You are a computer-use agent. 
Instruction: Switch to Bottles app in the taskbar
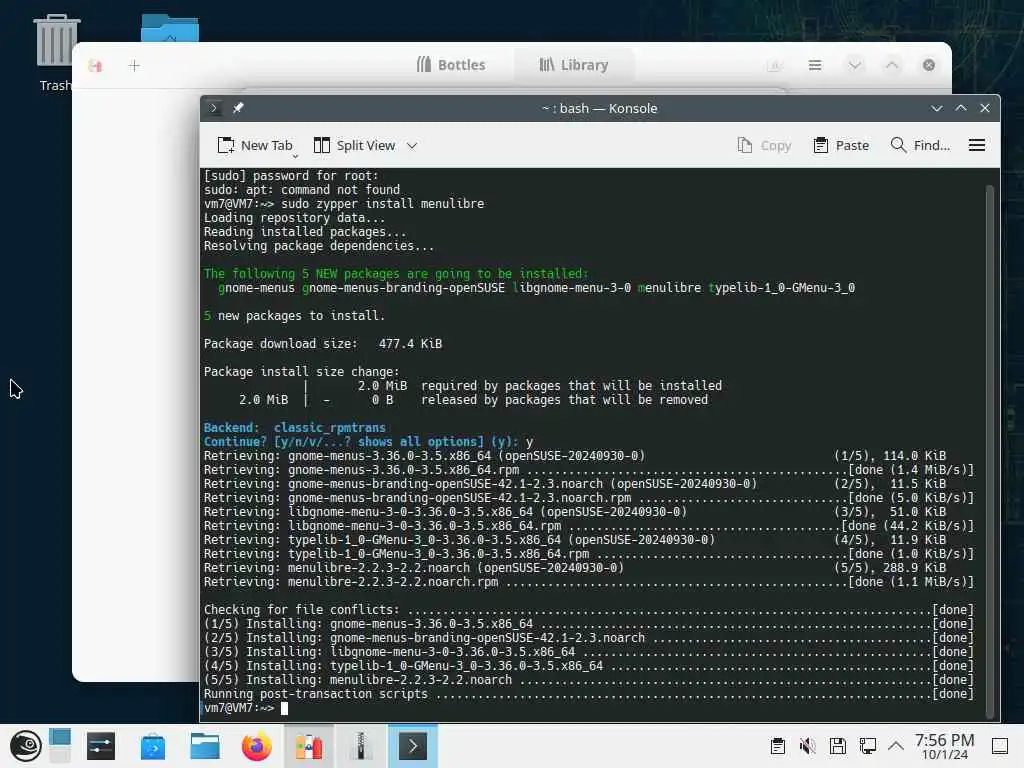[309, 746]
